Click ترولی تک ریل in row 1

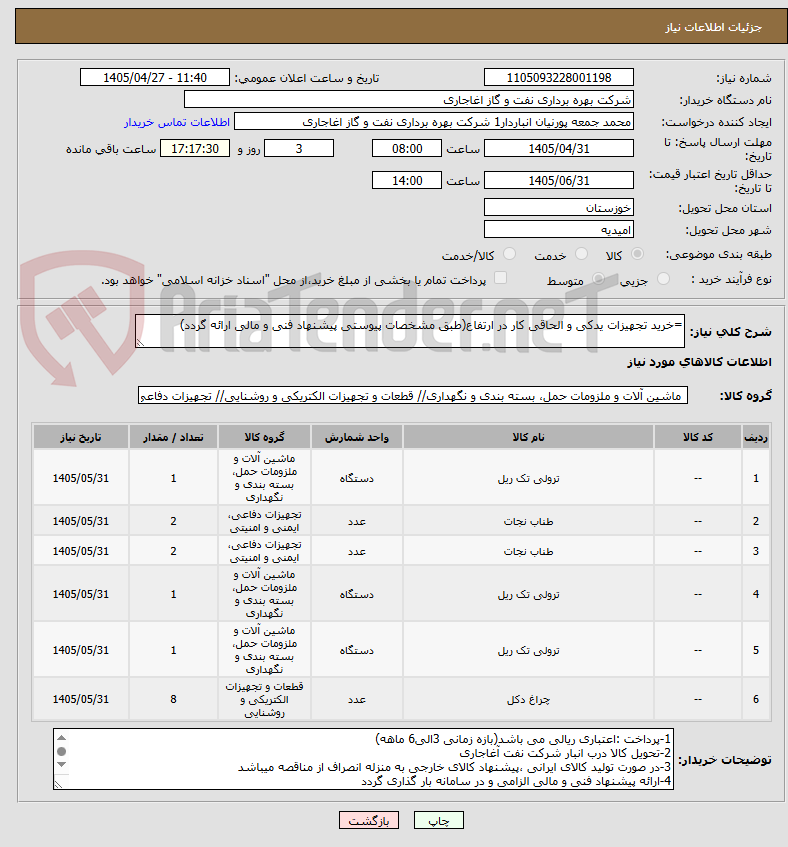(528, 479)
